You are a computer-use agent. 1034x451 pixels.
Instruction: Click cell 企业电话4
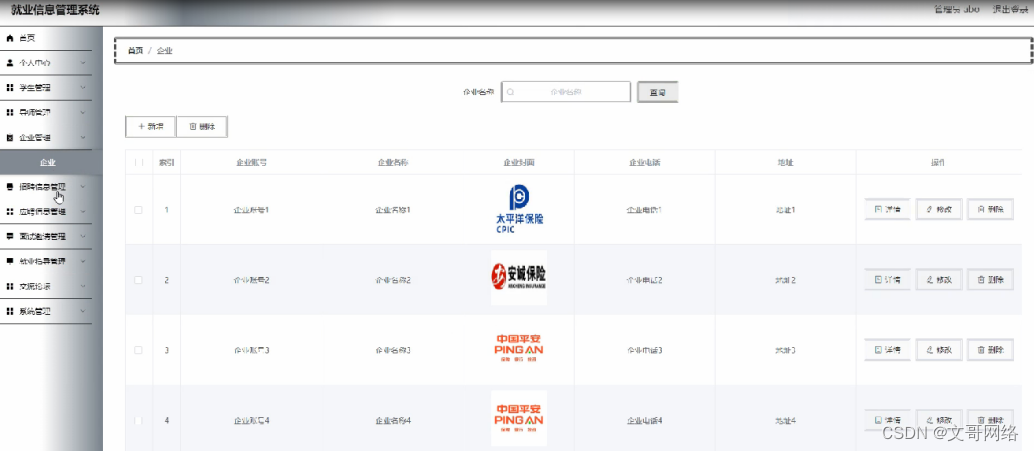point(644,420)
